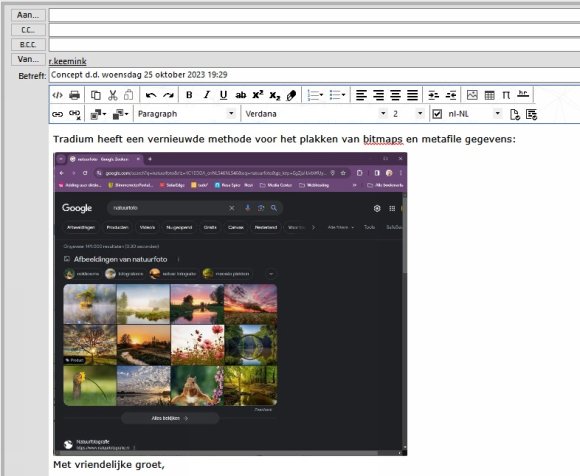Paste clipboard contents via the paste icon
The height and width of the screenshot is (476, 580).
128,95
